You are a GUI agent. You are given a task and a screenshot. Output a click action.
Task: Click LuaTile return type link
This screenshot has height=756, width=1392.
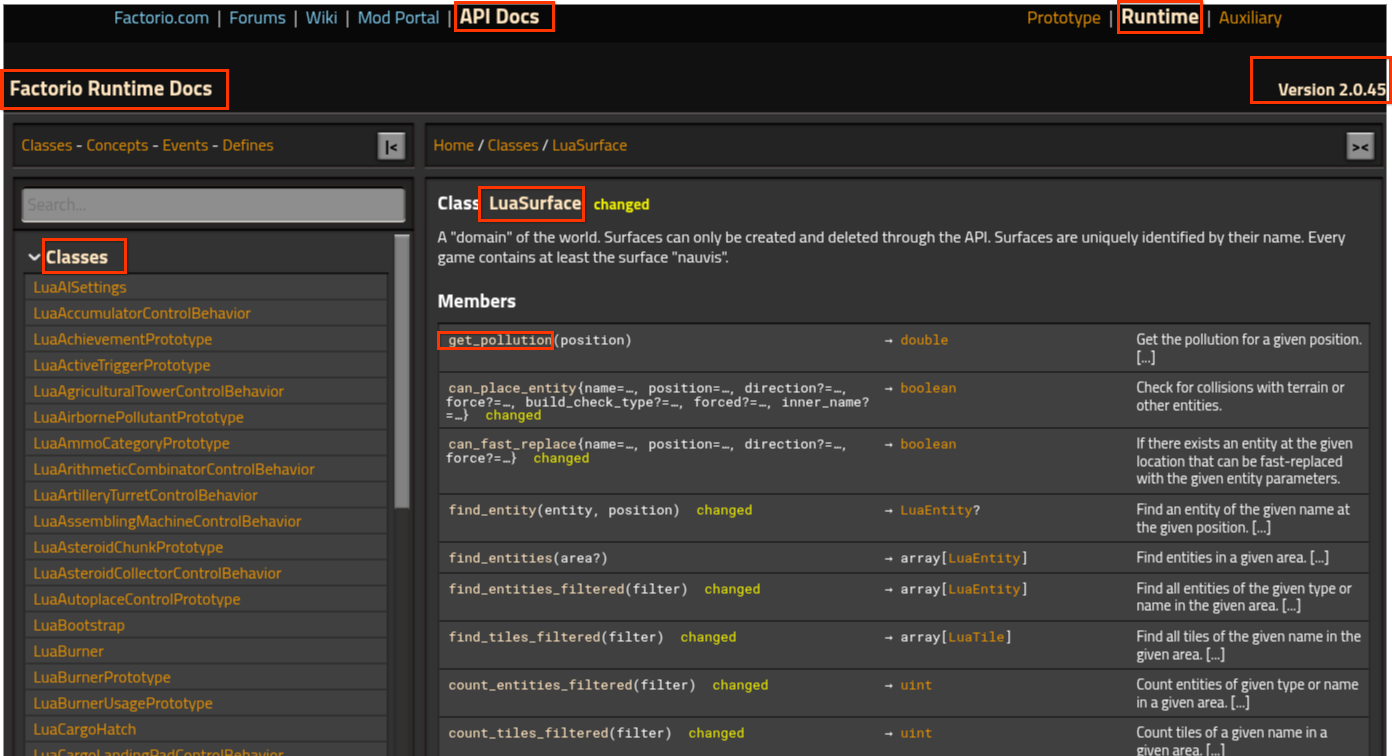point(976,637)
